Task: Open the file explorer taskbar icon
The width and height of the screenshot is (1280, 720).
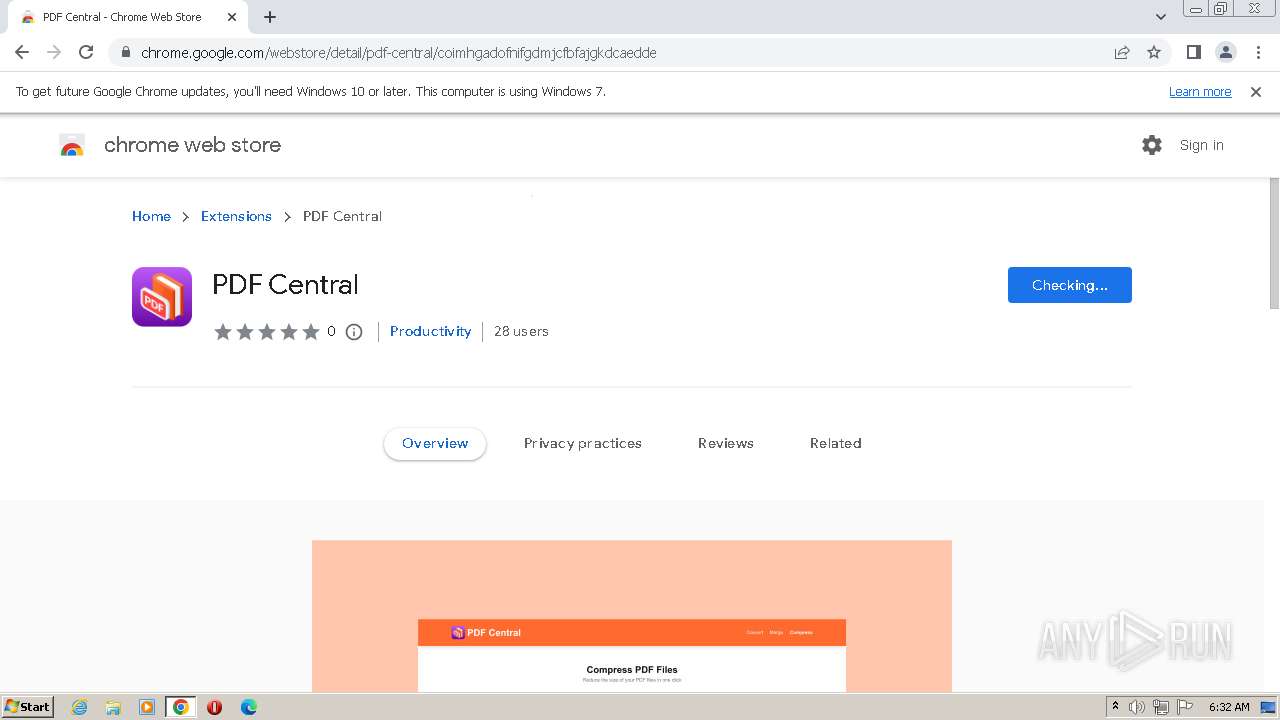Action: pyautogui.click(x=113, y=707)
